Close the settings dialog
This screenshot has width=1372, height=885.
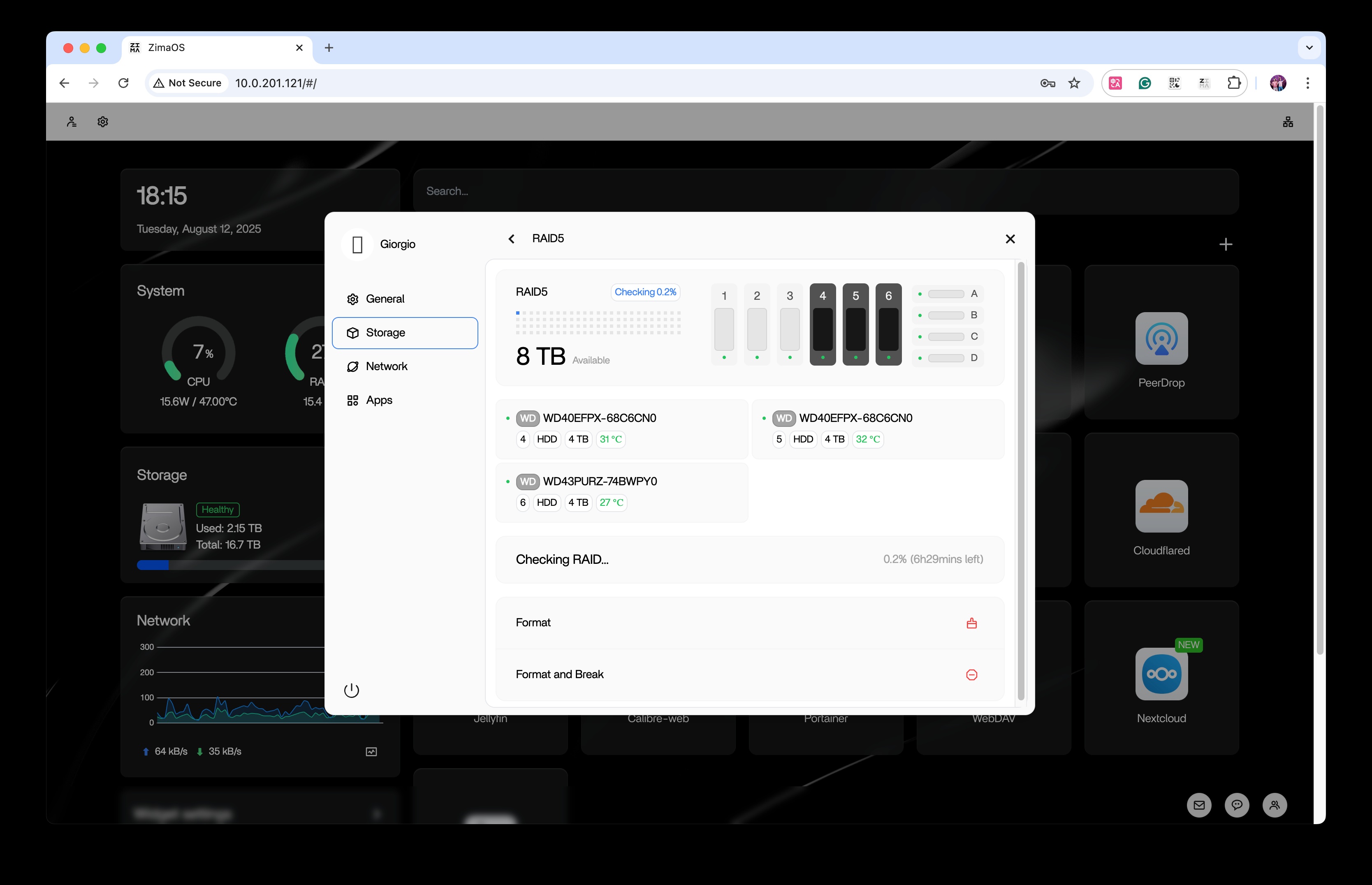(x=1010, y=239)
